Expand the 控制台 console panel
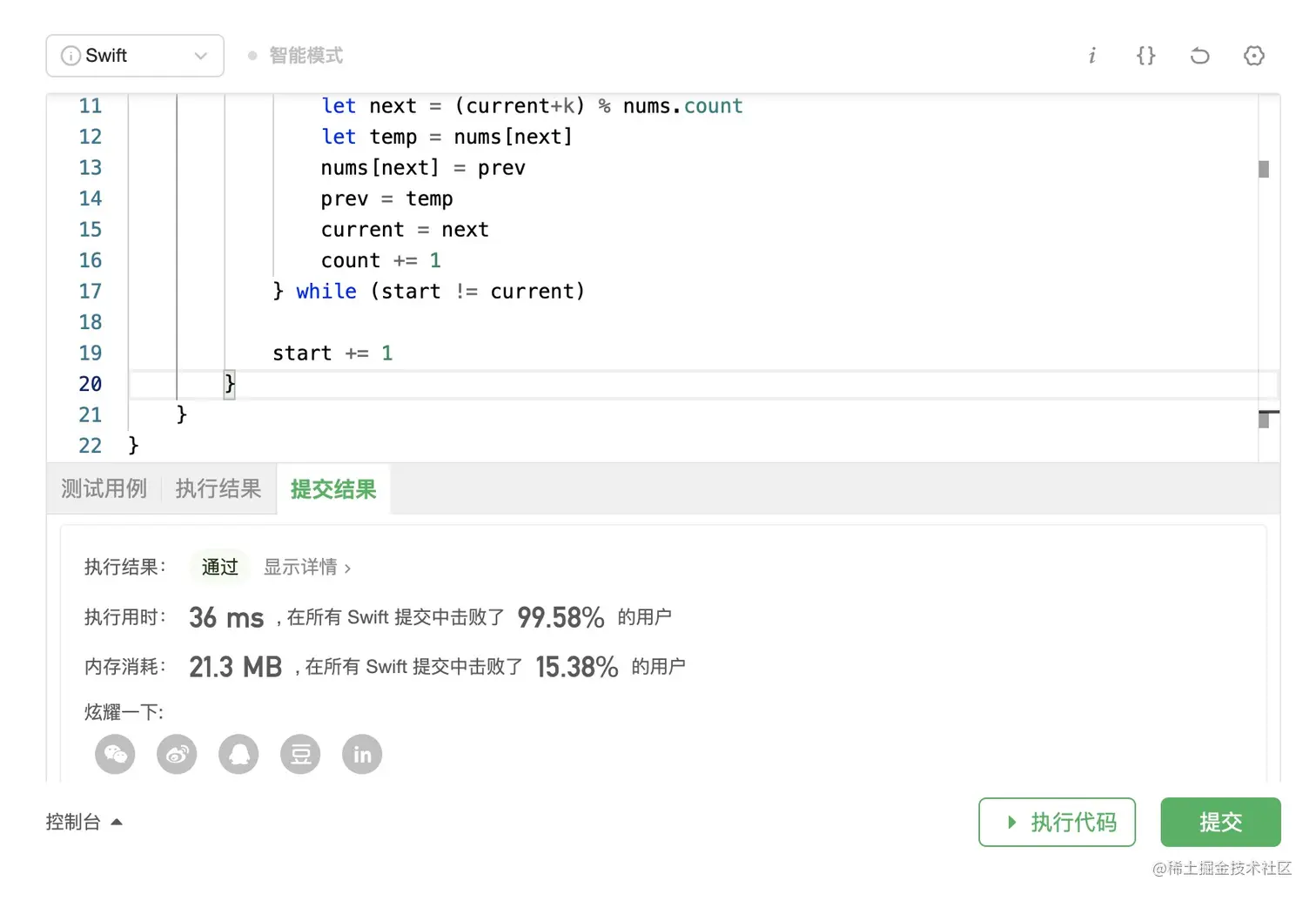1316x901 pixels. pos(84,822)
